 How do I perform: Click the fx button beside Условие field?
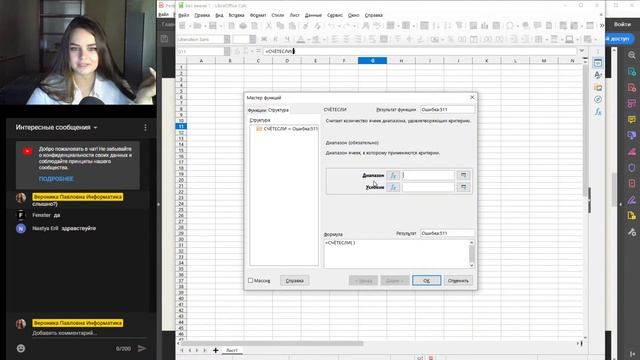click(393, 187)
